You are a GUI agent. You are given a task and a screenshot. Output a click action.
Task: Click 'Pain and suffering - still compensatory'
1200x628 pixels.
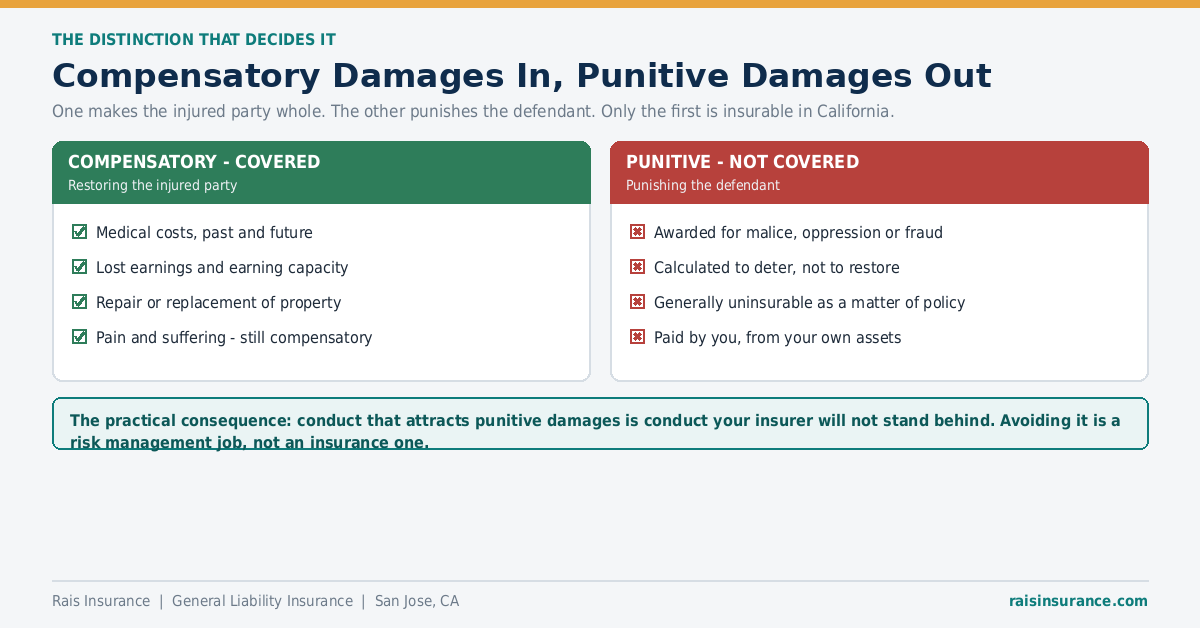[x=234, y=338]
